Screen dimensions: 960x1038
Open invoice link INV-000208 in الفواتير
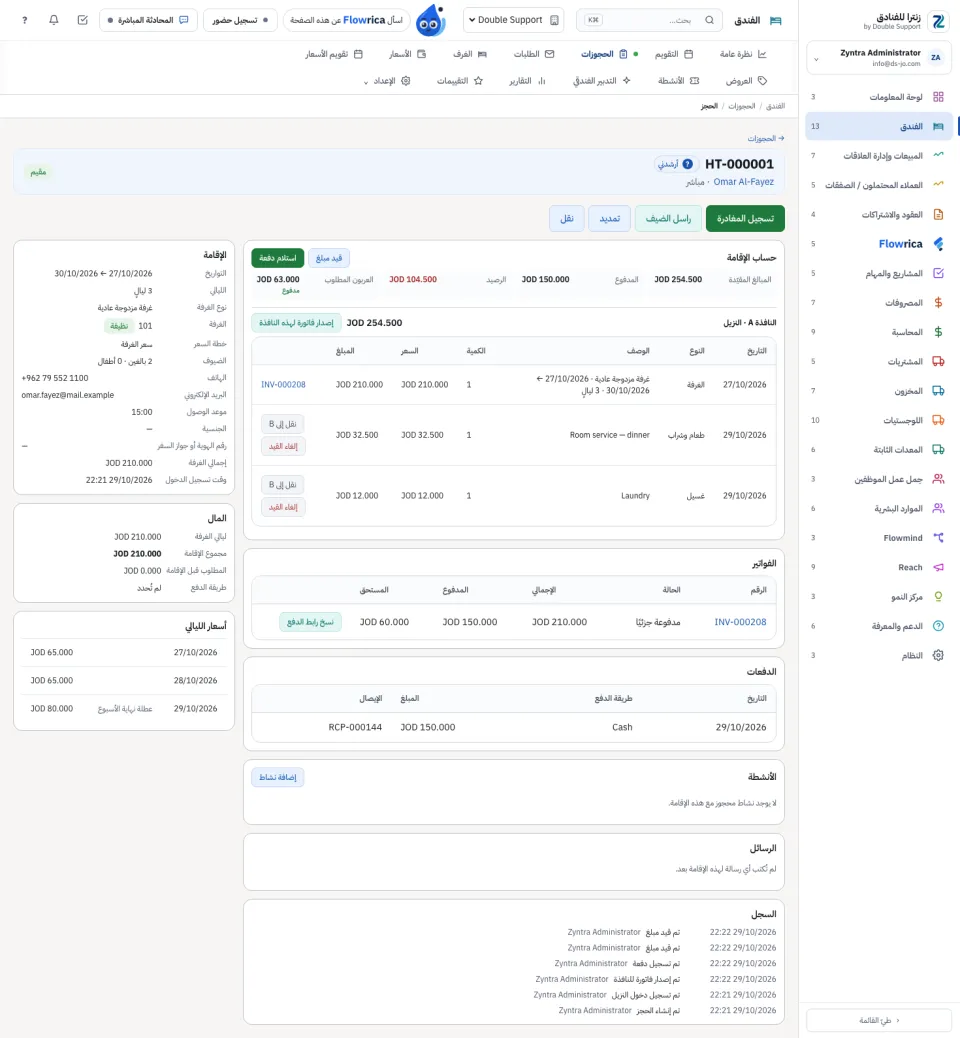pyautogui.click(x=740, y=622)
